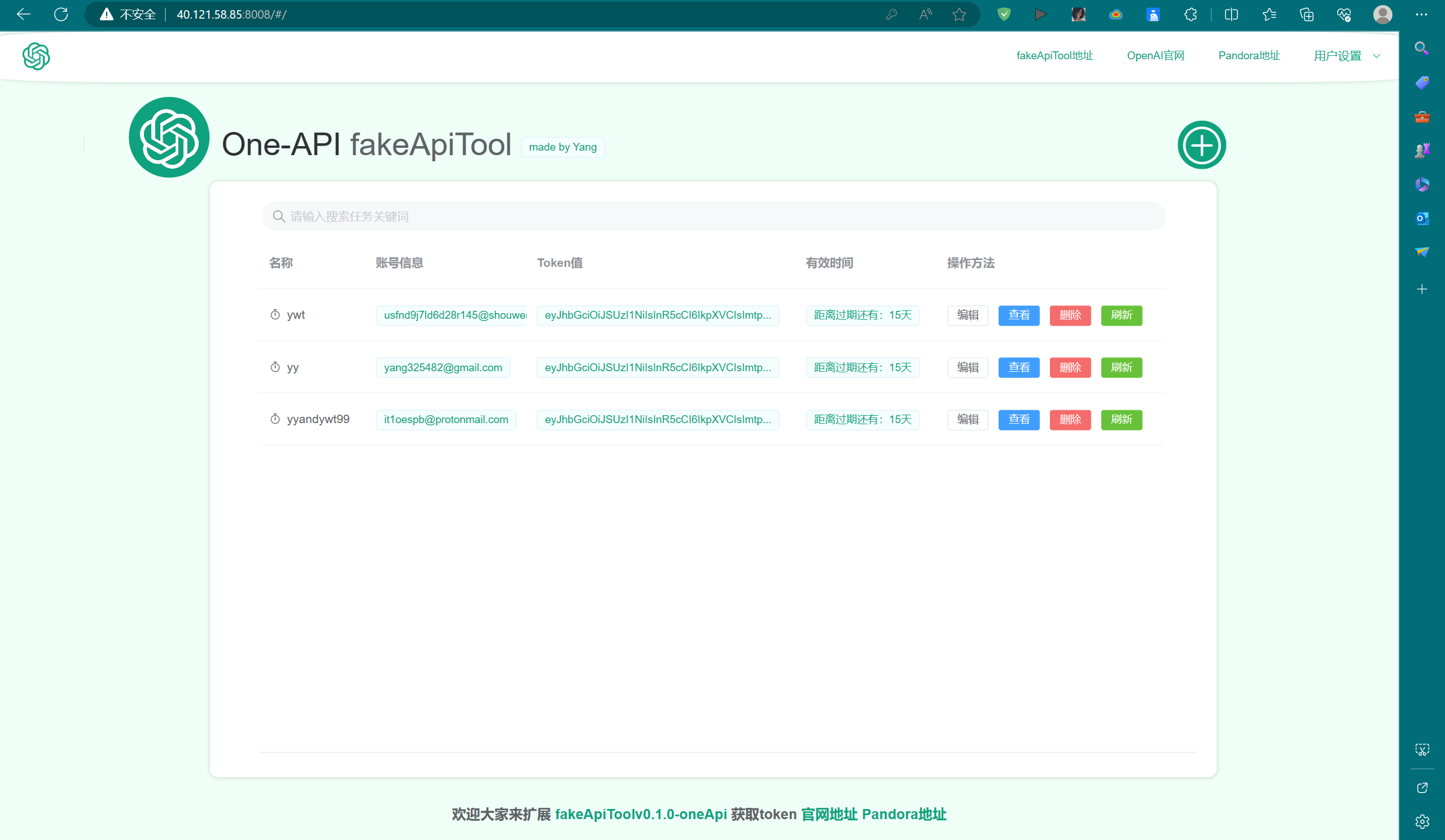Click the timer icon beside ywt
This screenshot has width=1445, height=840.
click(275, 315)
